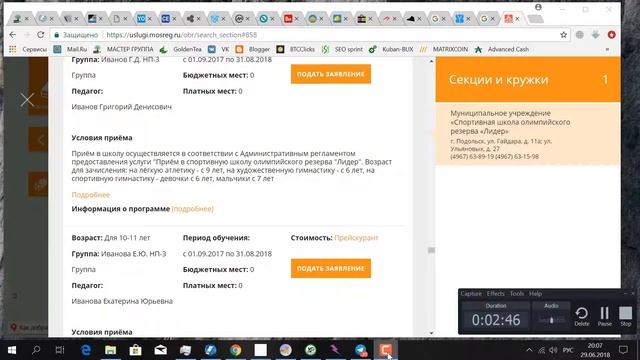Show hidden system tray icons
The height and width of the screenshot is (360, 640).
click(x=529, y=350)
